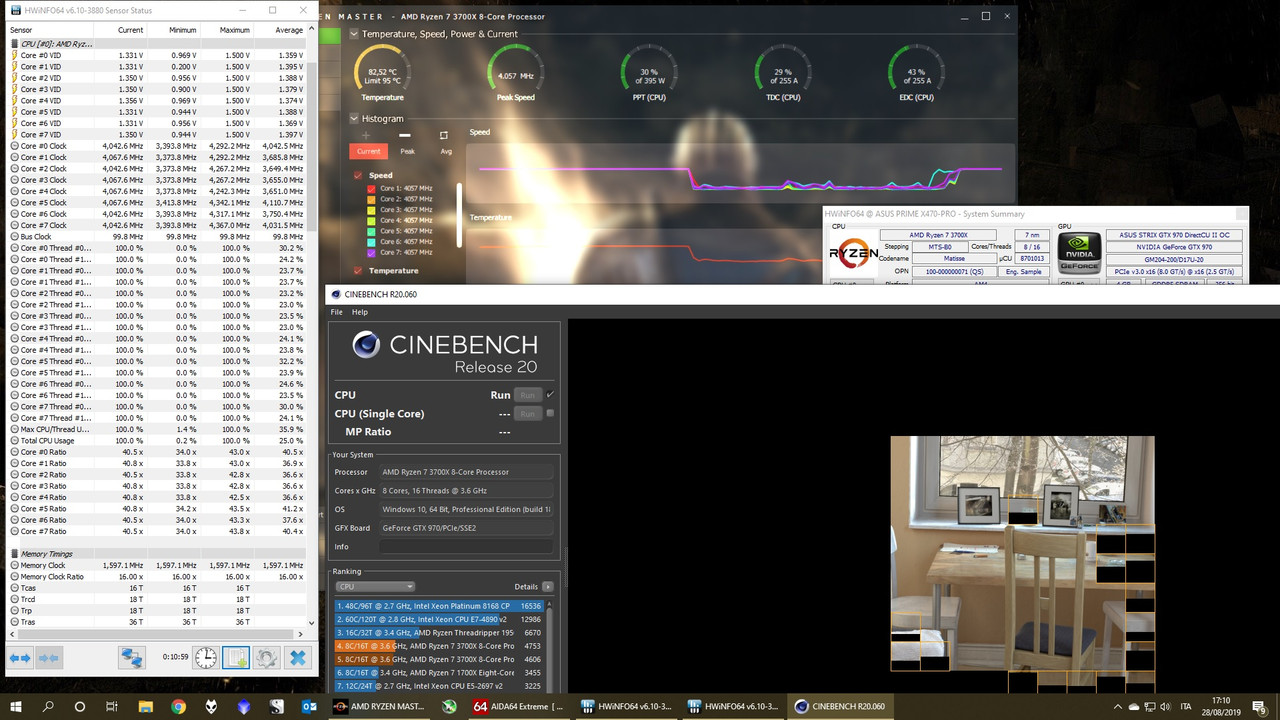Open HWiNFO network/remote monitors icon
This screenshot has width=1280, height=720.
131,657
